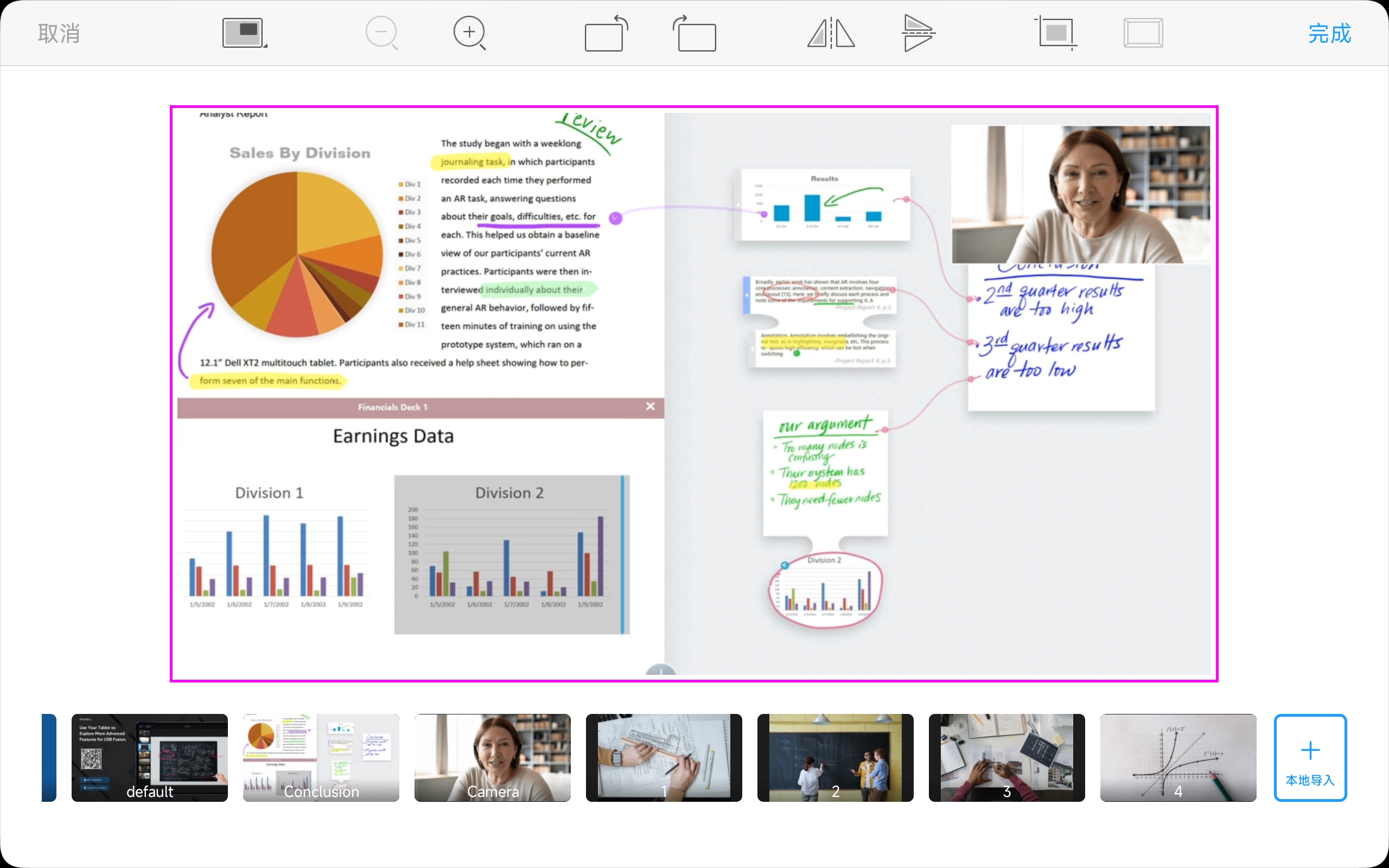Screen dimensions: 1389x868
Task: Flip the image horizontally
Action: tap(831, 33)
